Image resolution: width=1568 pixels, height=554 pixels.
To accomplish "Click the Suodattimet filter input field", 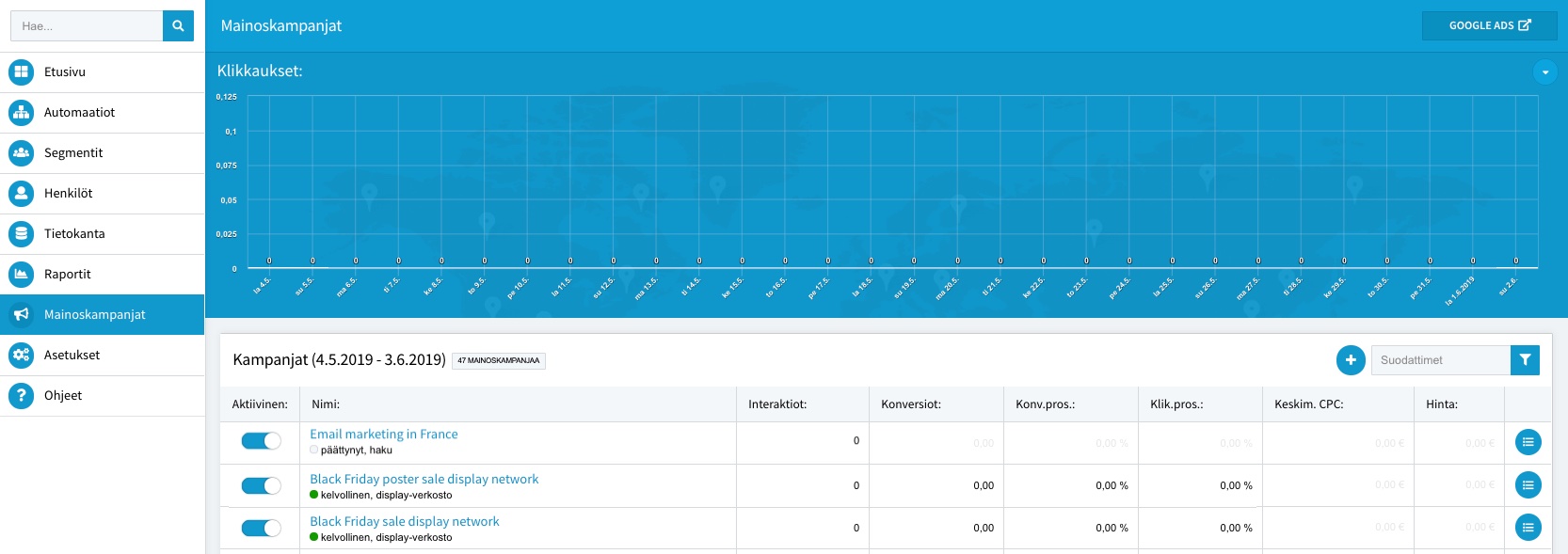I will click(x=1440, y=360).
